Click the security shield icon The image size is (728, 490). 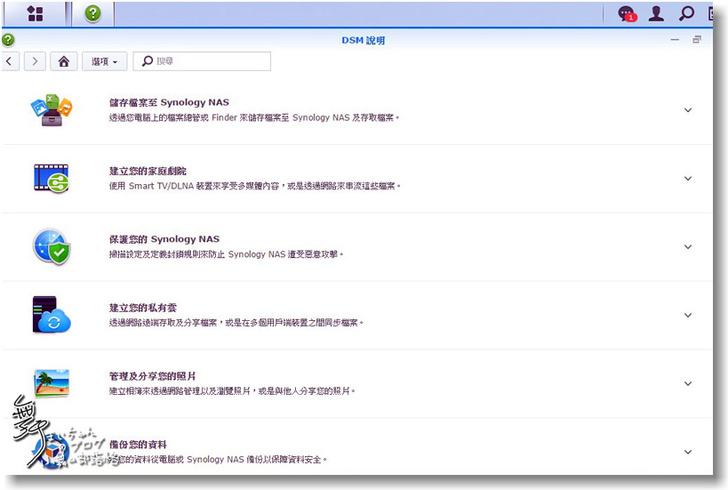(51, 246)
